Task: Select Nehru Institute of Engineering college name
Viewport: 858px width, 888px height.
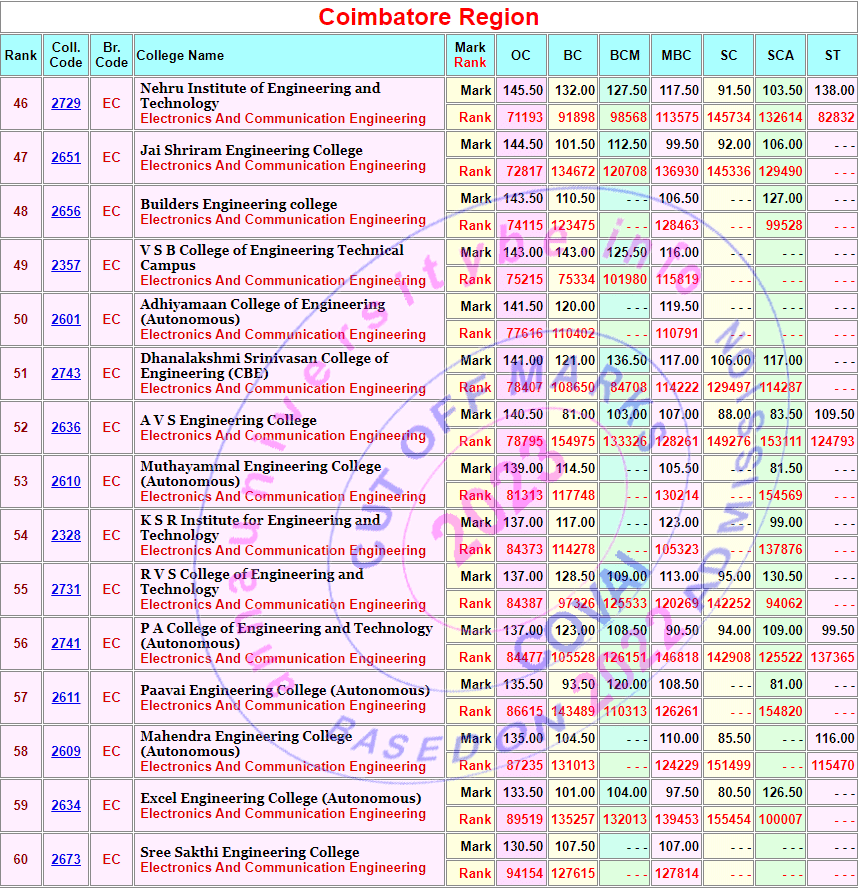Action: tap(260, 95)
